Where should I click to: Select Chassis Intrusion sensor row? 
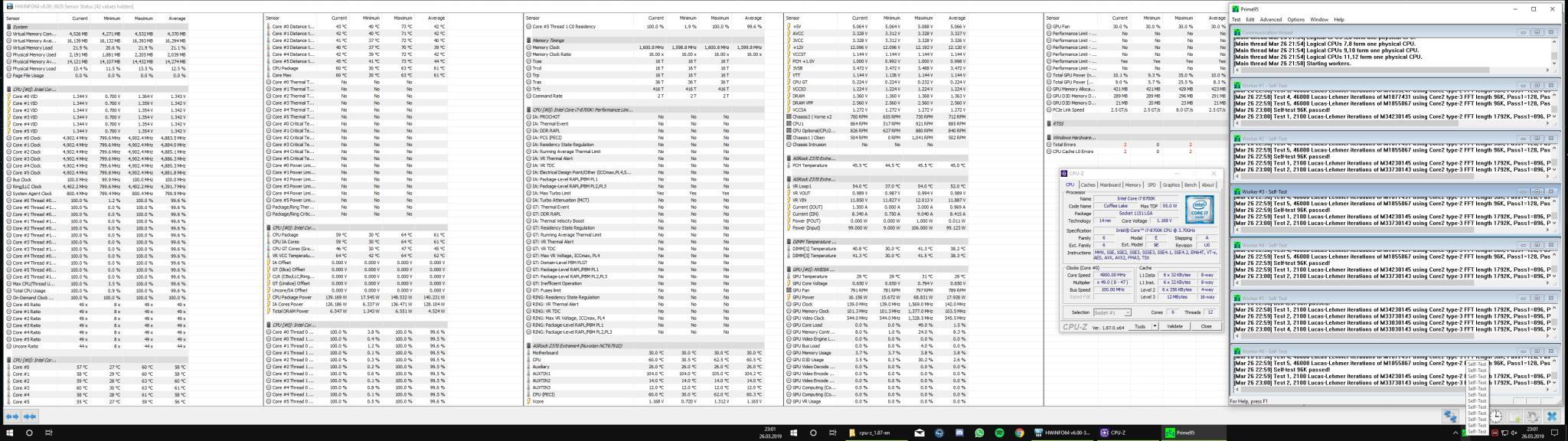(x=877, y=144)
